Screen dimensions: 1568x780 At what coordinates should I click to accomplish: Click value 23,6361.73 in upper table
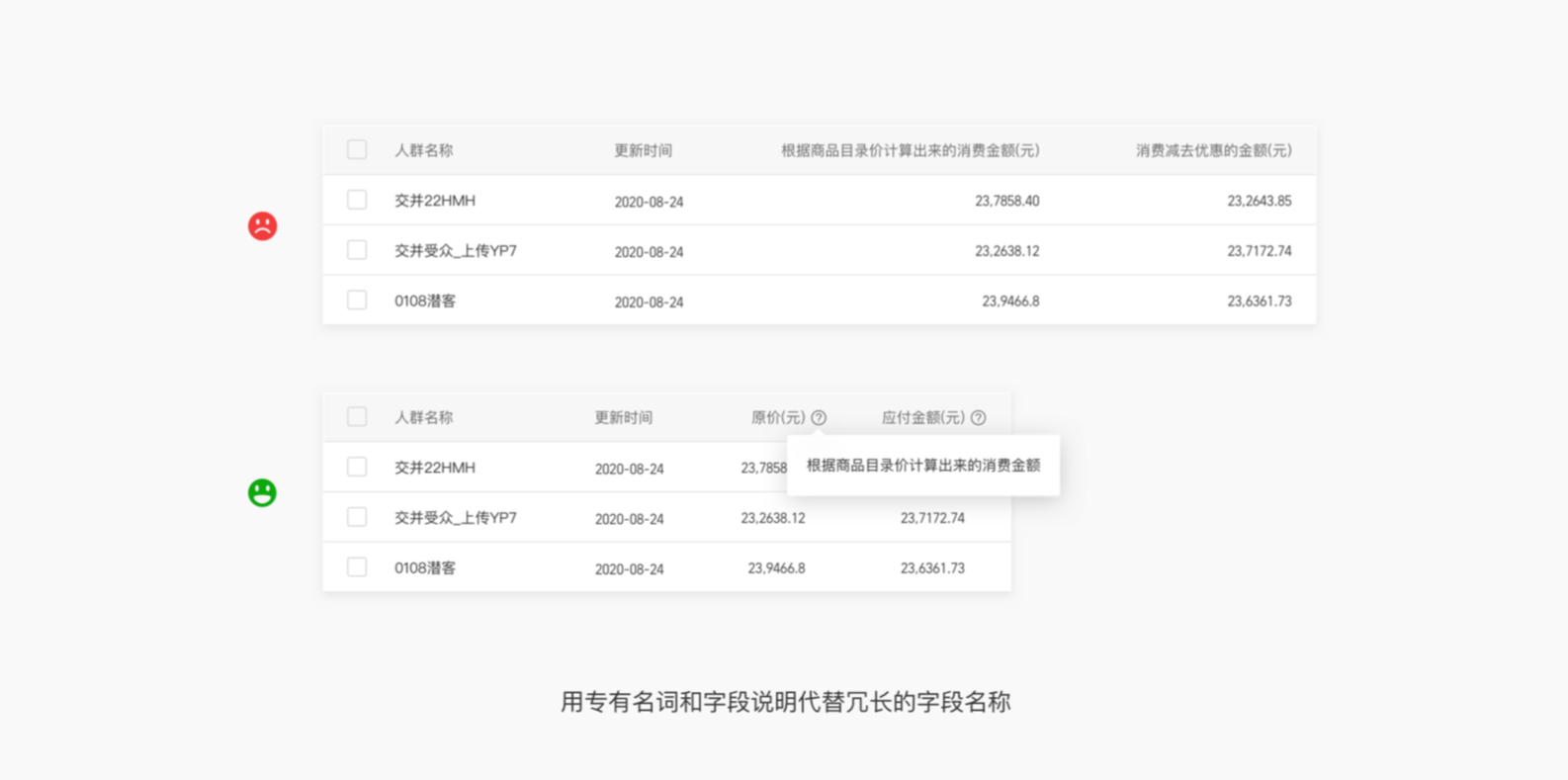pyautogui.click(x=1260, y=302)
